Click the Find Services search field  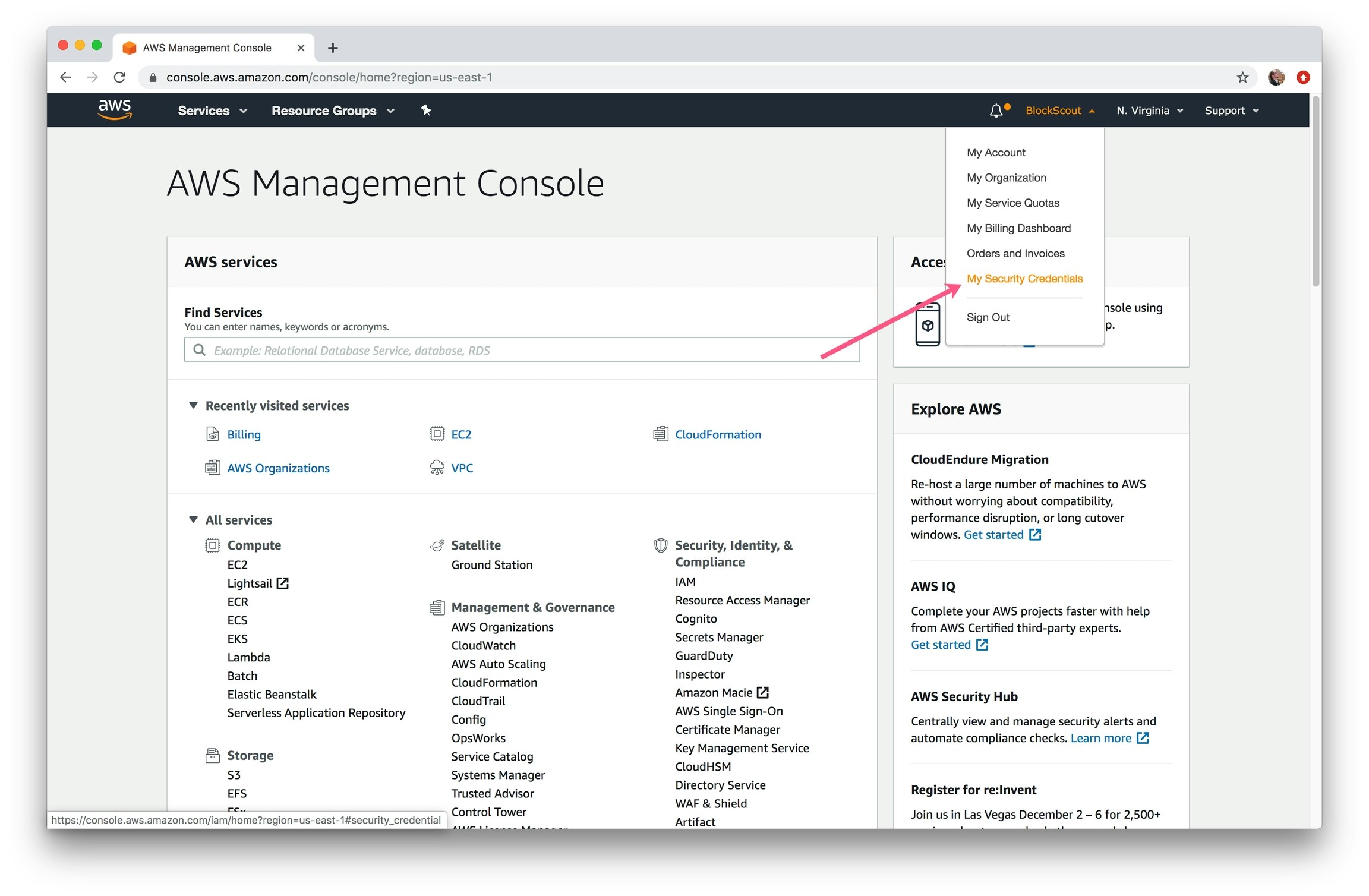coord(522,350)
